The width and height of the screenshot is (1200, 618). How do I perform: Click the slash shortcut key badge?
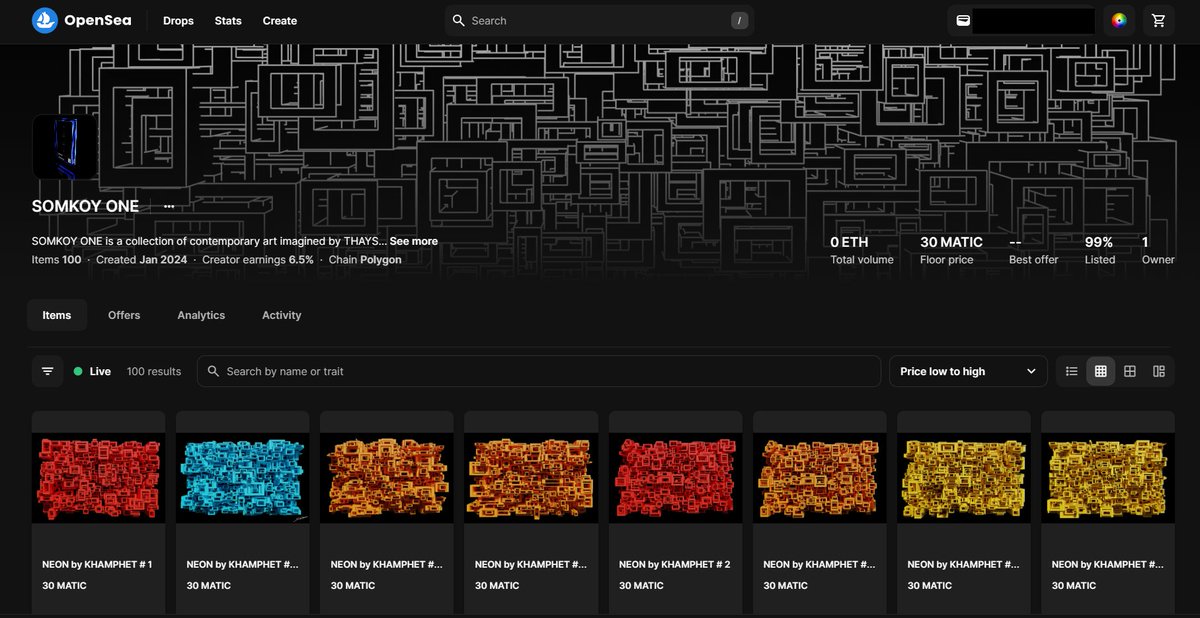coord(739,20)
